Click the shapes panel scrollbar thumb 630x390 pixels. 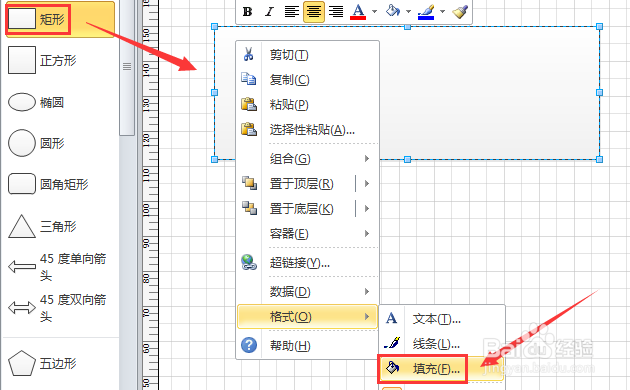pos(127,67)
